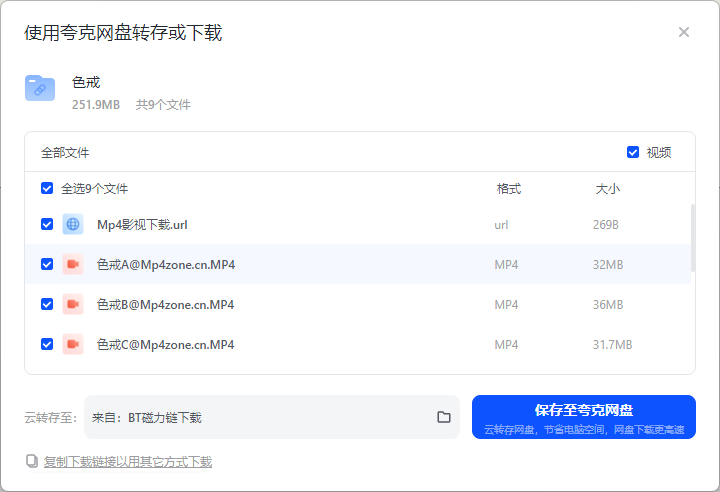
Task: Click the globe icon for Mp4影视下载.url
Action: (x=73, y=224)
